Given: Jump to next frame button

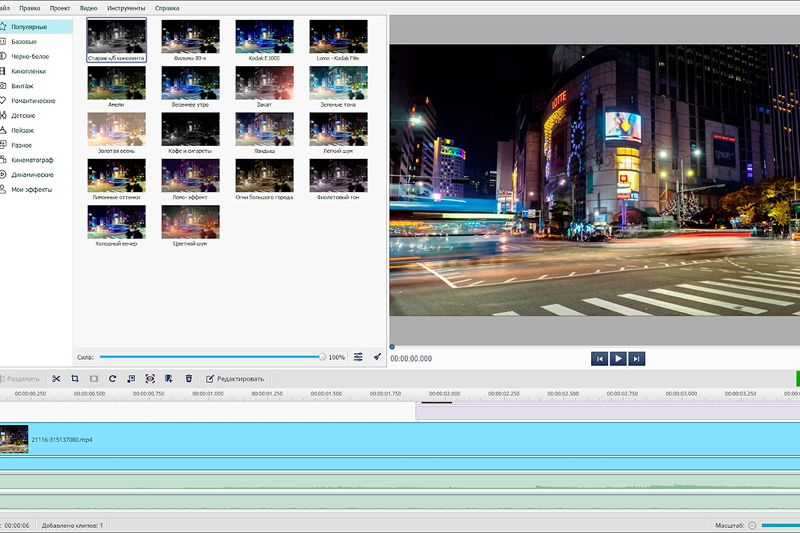Looking at the screenshot, I should (636, 359).
